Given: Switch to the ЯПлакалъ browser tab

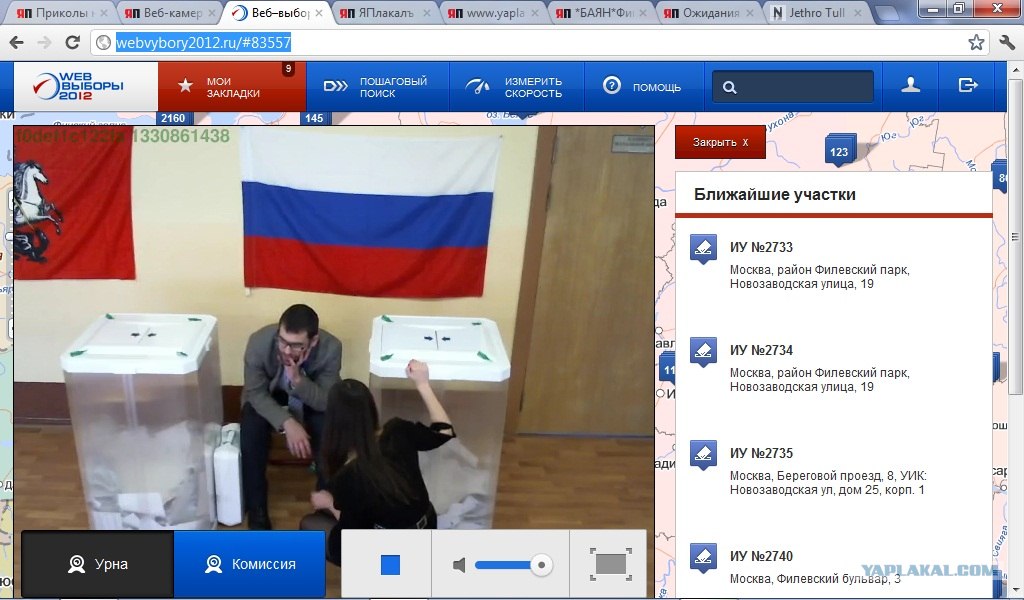Looking at the screenshot, I should [385, 12].
